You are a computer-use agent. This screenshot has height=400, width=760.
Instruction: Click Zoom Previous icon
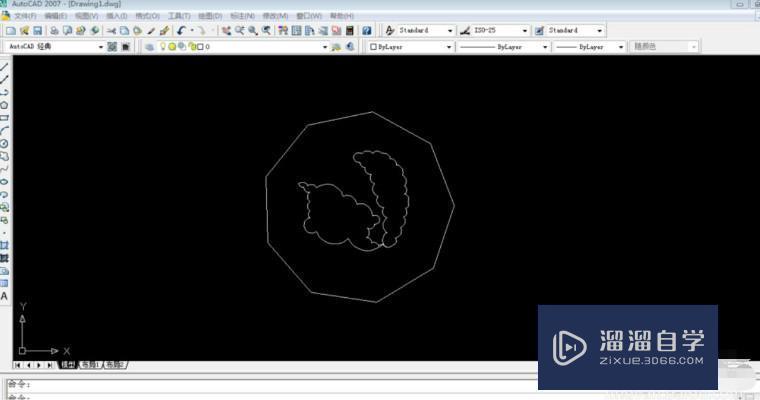click(x=266, y=31)
